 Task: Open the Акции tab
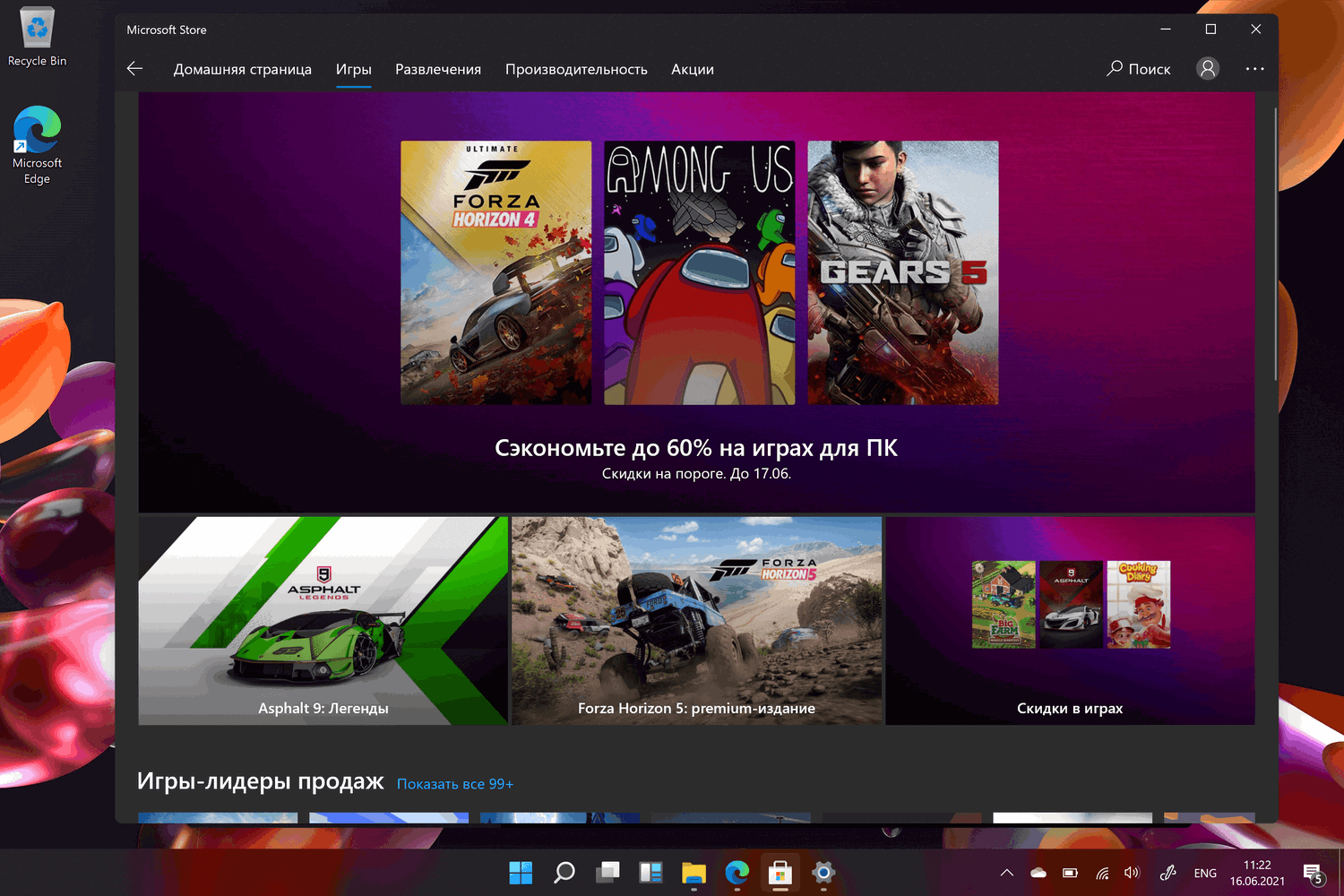point(693,69)
